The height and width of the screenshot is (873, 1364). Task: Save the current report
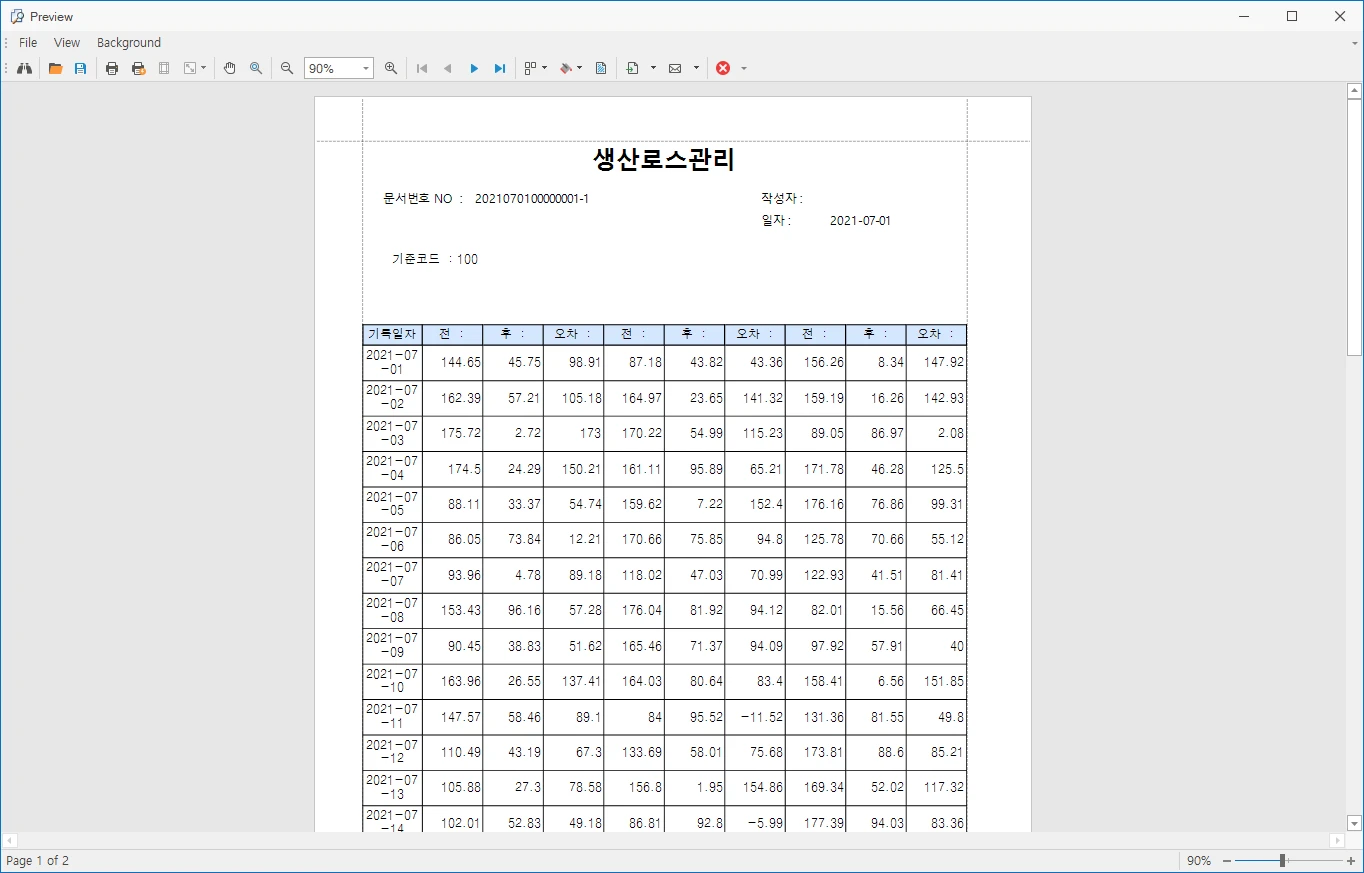[80, 68]
